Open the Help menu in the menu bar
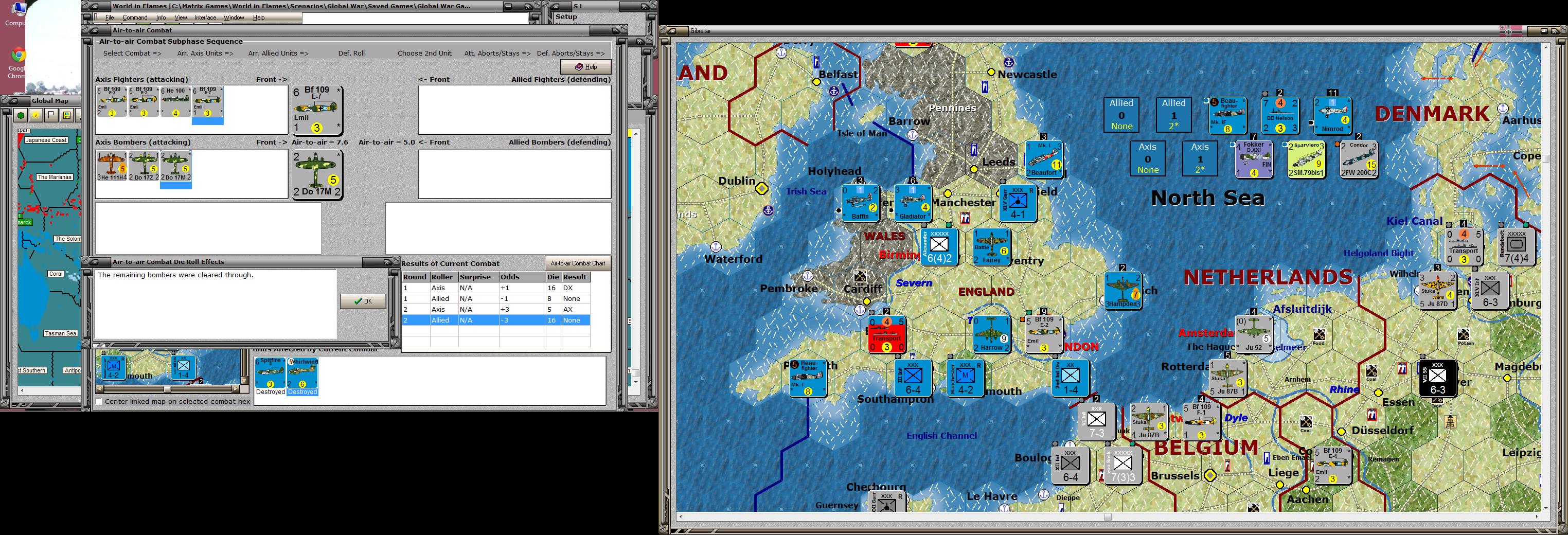 click(x=259, y=17)
